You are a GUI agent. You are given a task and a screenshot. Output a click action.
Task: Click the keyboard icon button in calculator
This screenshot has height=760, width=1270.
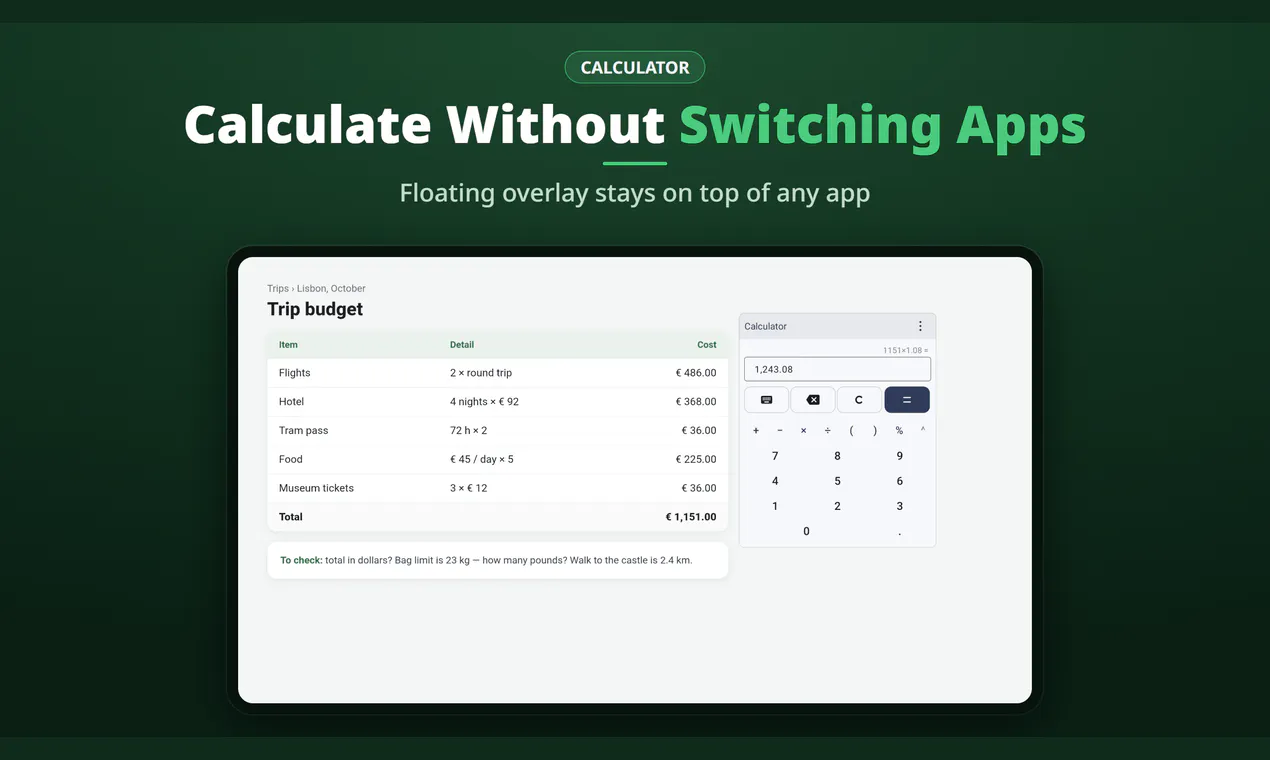(767, 400)
